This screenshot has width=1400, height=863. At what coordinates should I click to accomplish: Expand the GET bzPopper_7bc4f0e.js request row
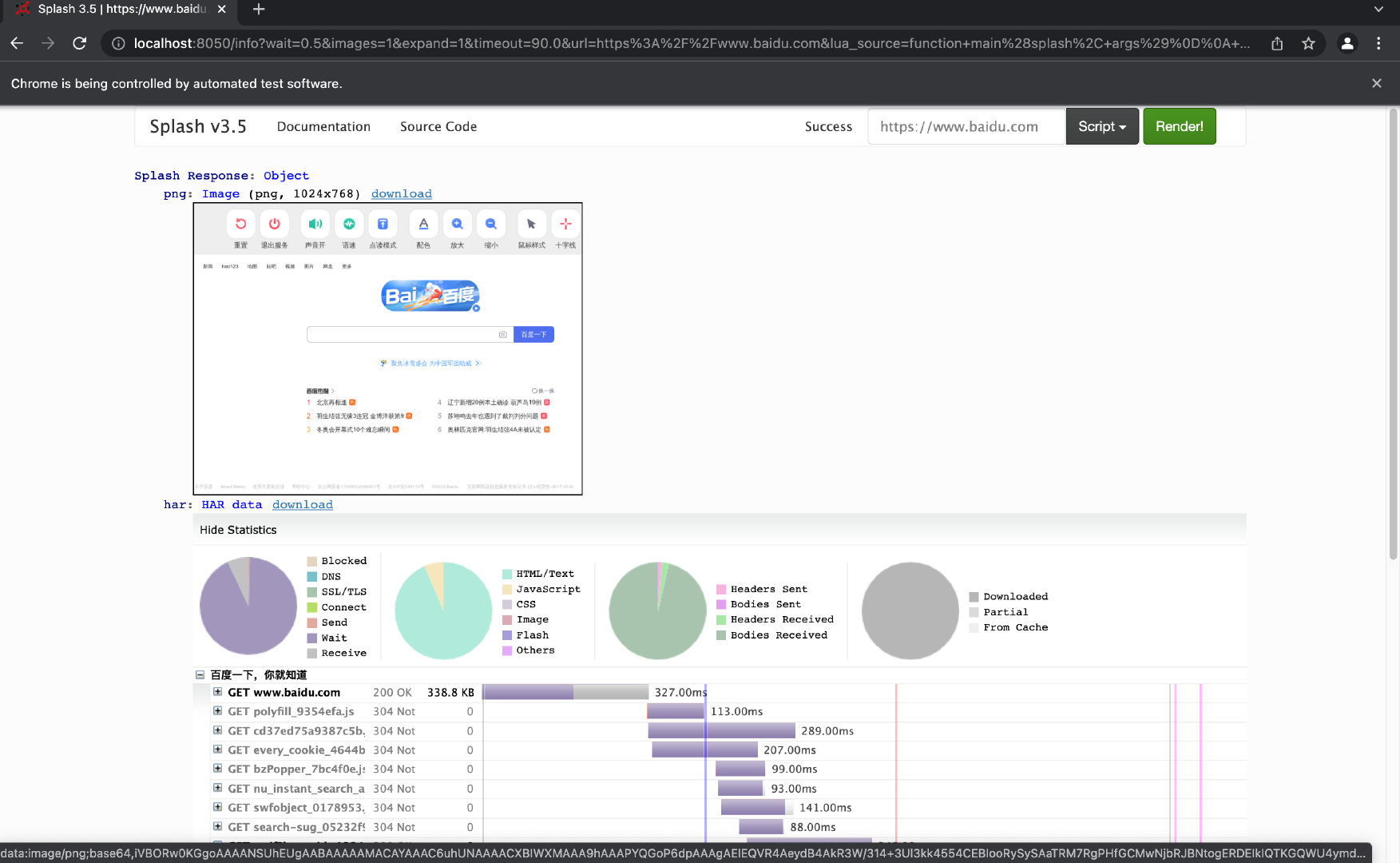[x=217, y=769]
